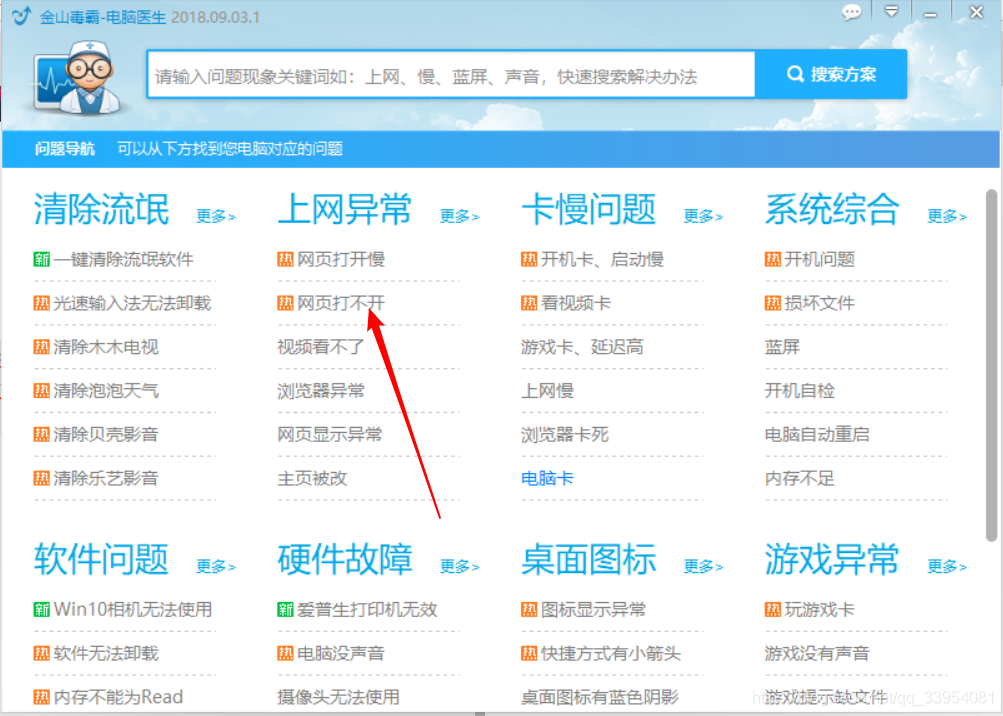The image size is (1003, 716).
Task: Click 玩游戏卡
Action: point(820,610)
